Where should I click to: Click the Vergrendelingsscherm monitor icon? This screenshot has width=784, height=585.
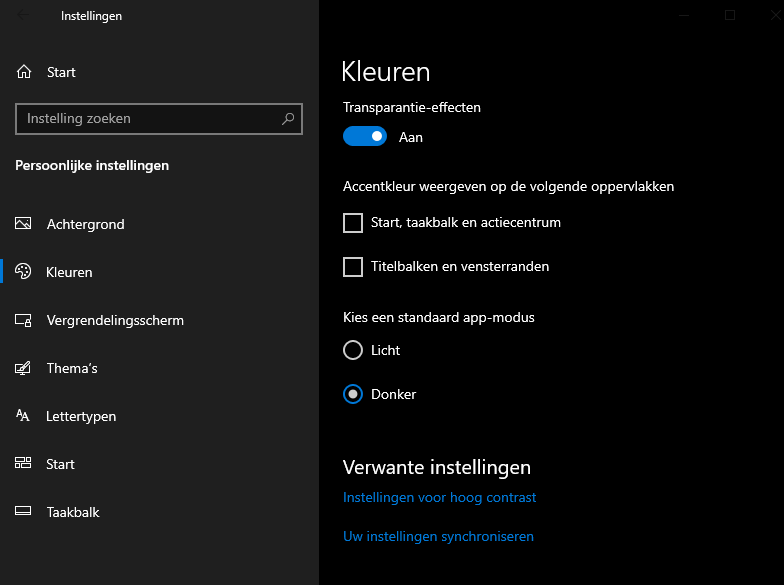coord(24,320)
